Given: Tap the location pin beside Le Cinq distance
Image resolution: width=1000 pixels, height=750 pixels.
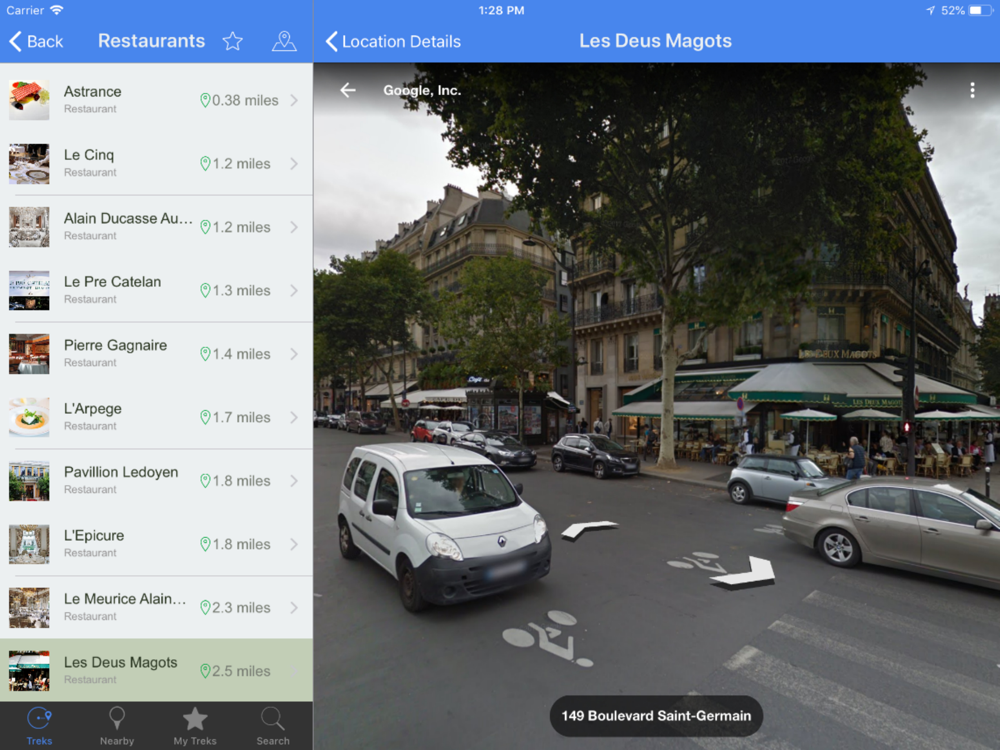Looking at the screenshot, I should point(205,164).
